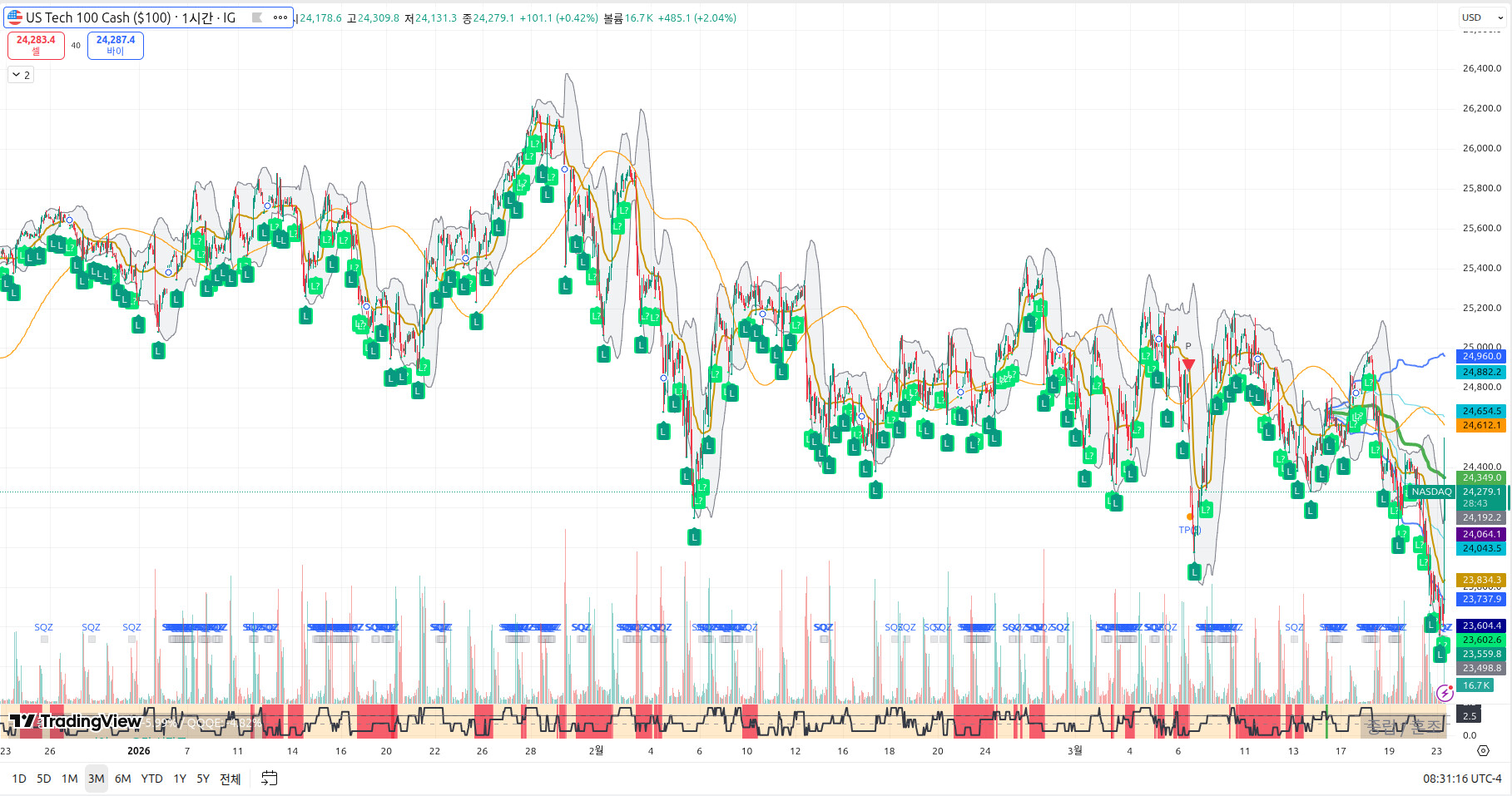Select the 1D time range
Viewport: 1512px width, 796px height.
(x=19, y=779)
